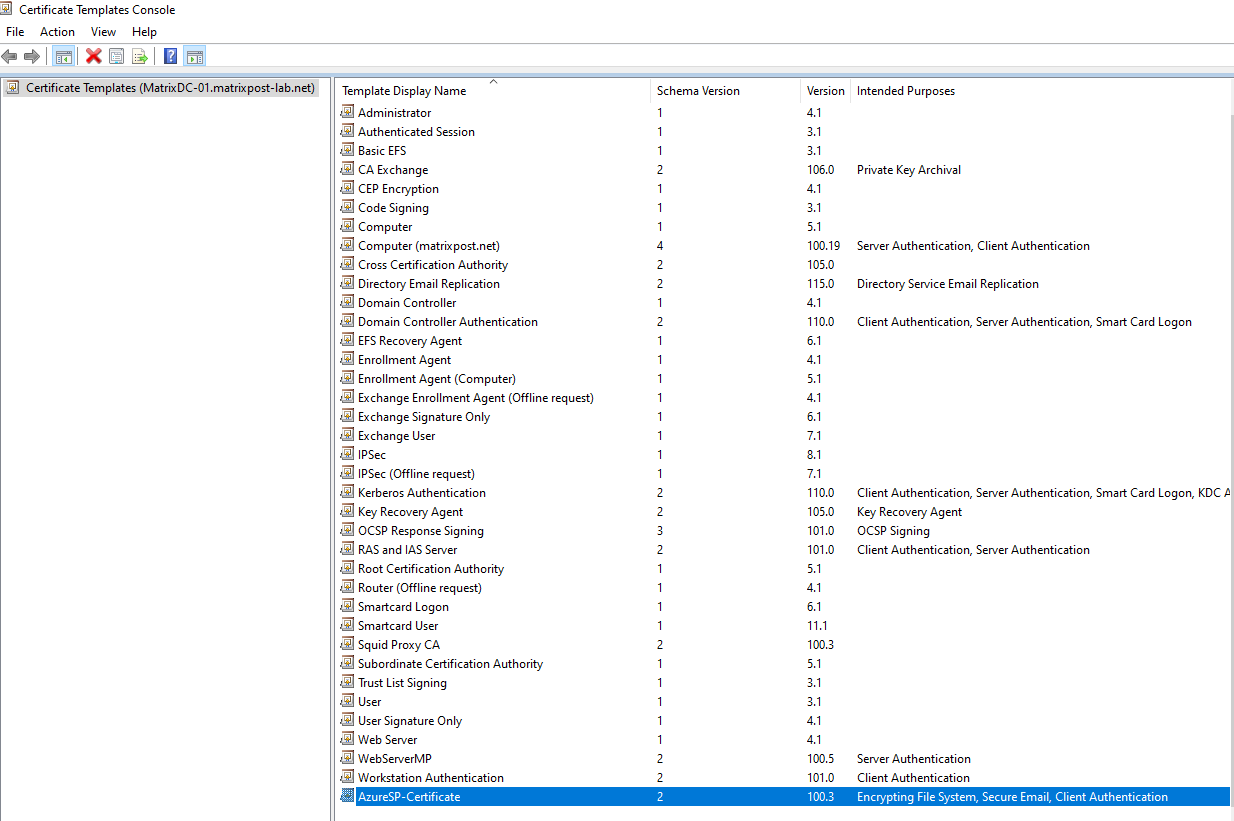The image size is (1234, 821).
Task: Open the Help menu
Action: pos(144,32)
